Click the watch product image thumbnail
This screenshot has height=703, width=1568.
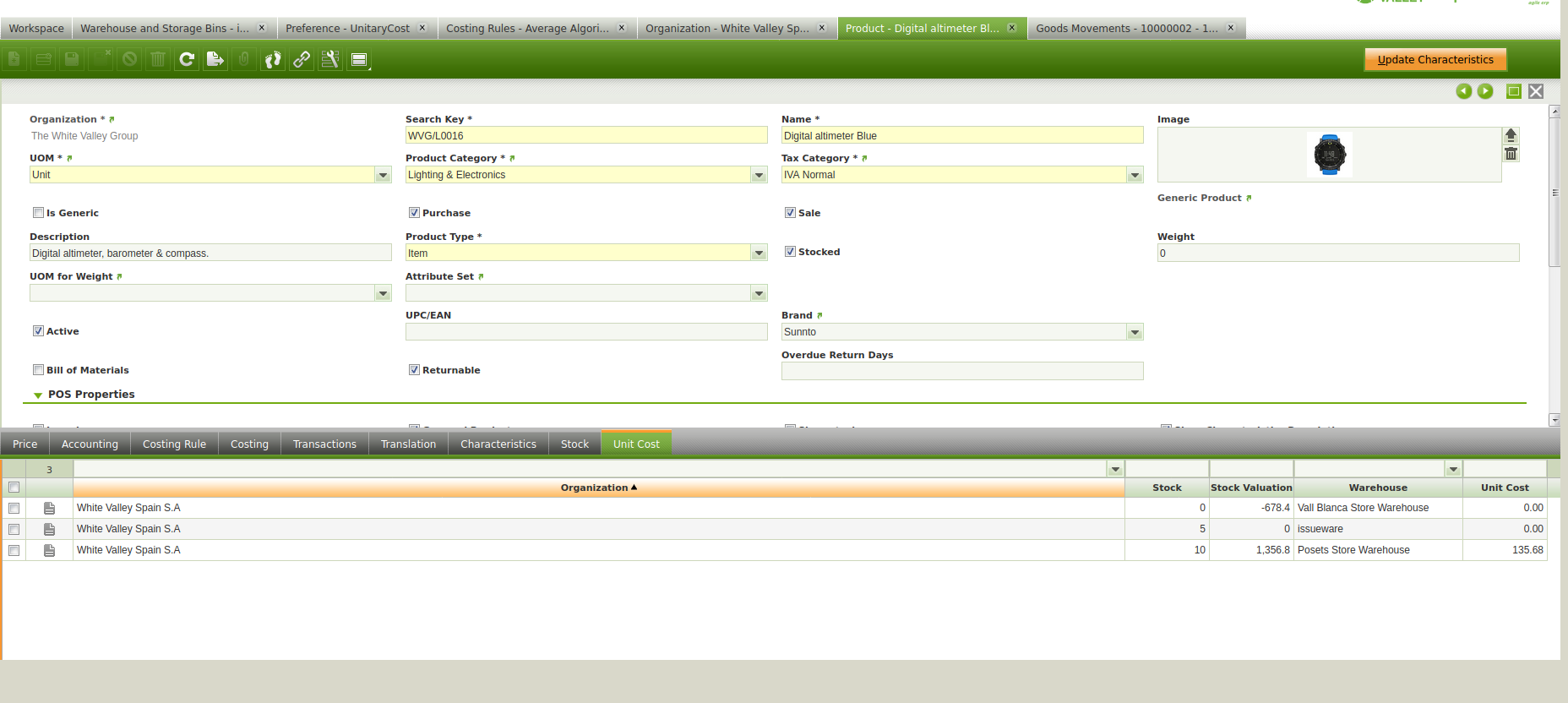[x=1330, y=155]
